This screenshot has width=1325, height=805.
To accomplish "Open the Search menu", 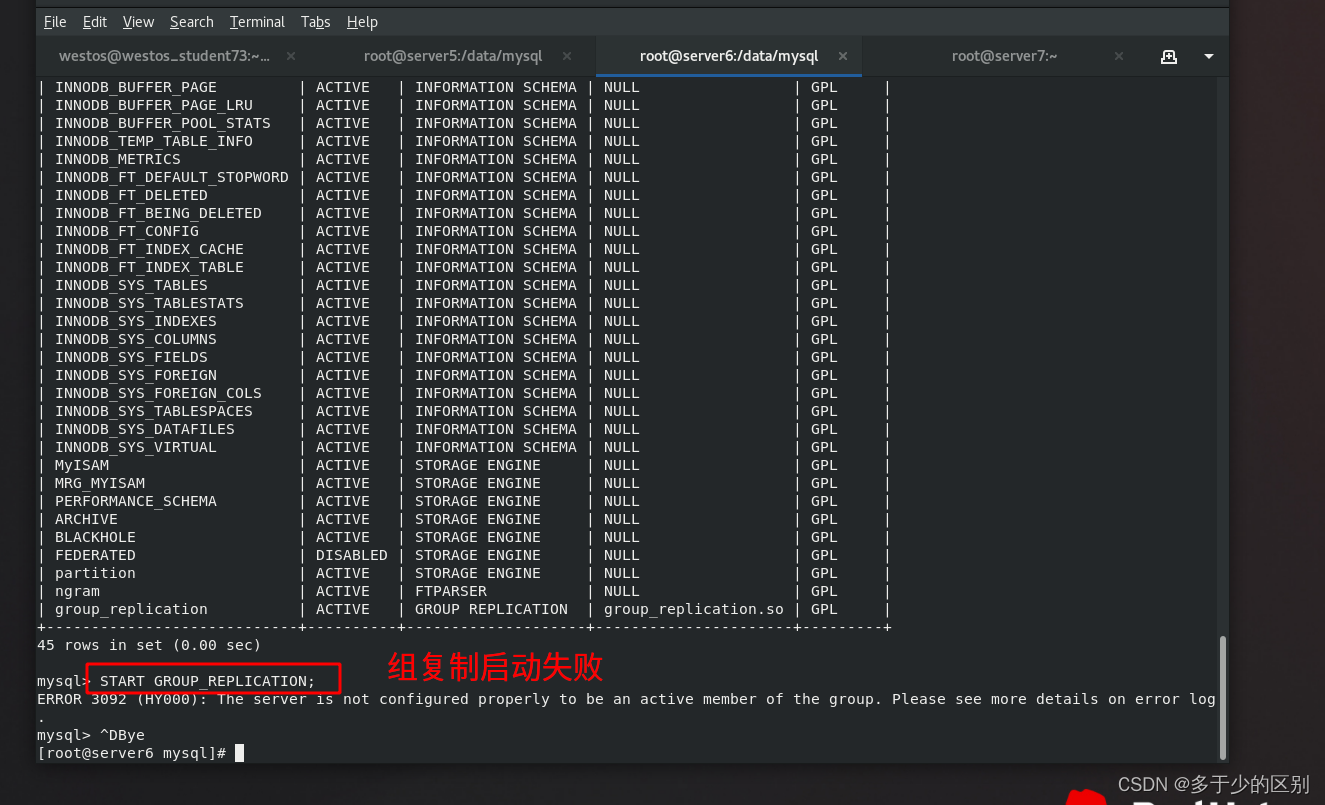I will [191, 22].
